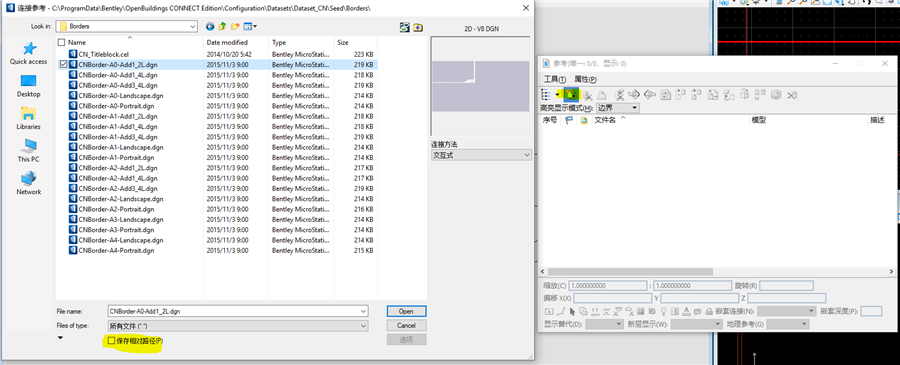Open the 工具 menu in References window

[554, 79]
